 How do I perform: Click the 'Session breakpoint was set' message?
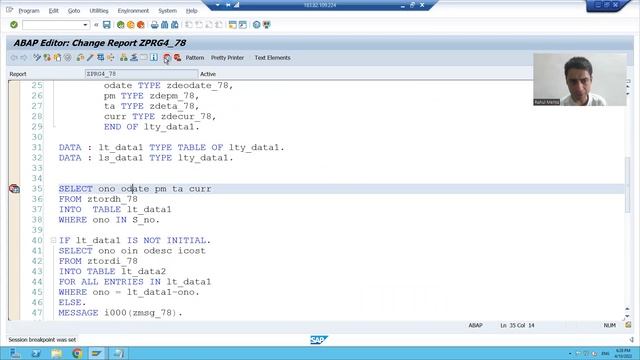[x=42, y=340]
